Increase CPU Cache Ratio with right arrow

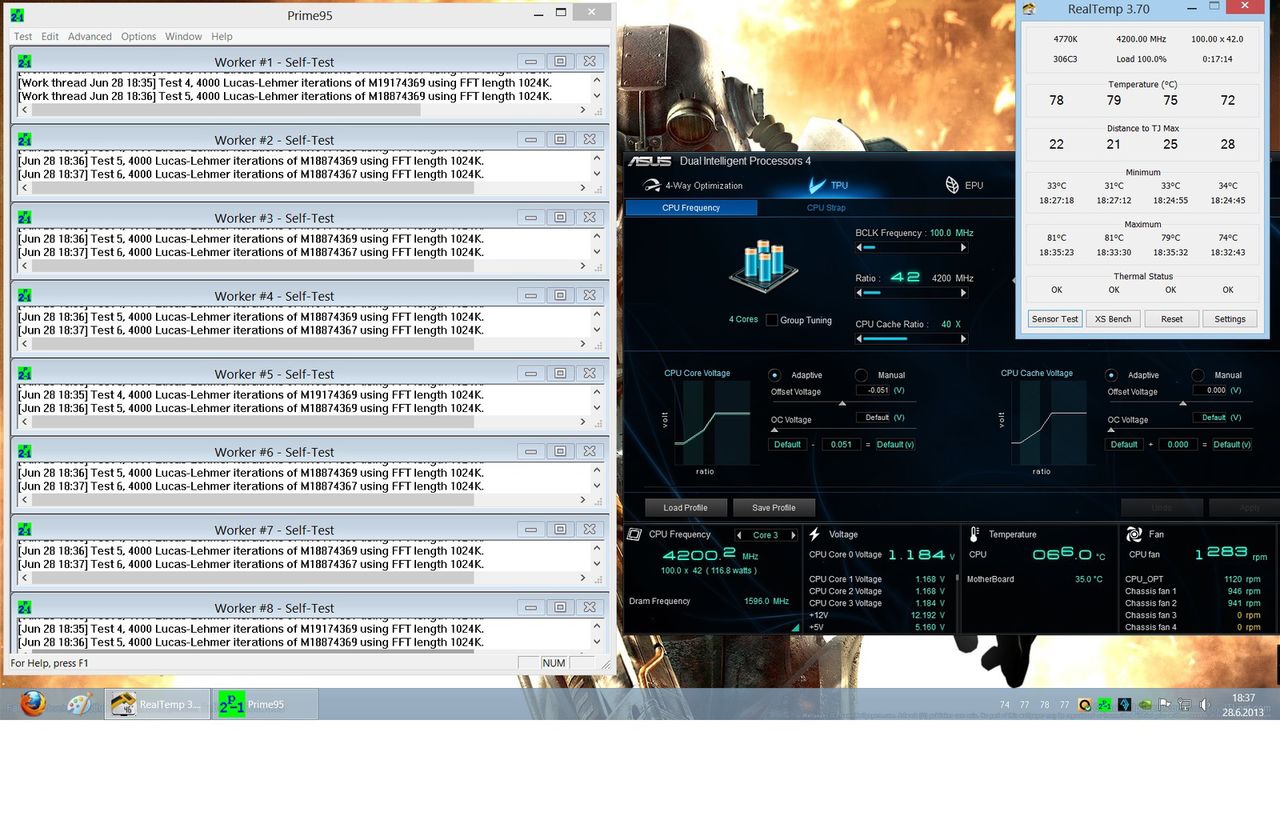tap(964, 339)
